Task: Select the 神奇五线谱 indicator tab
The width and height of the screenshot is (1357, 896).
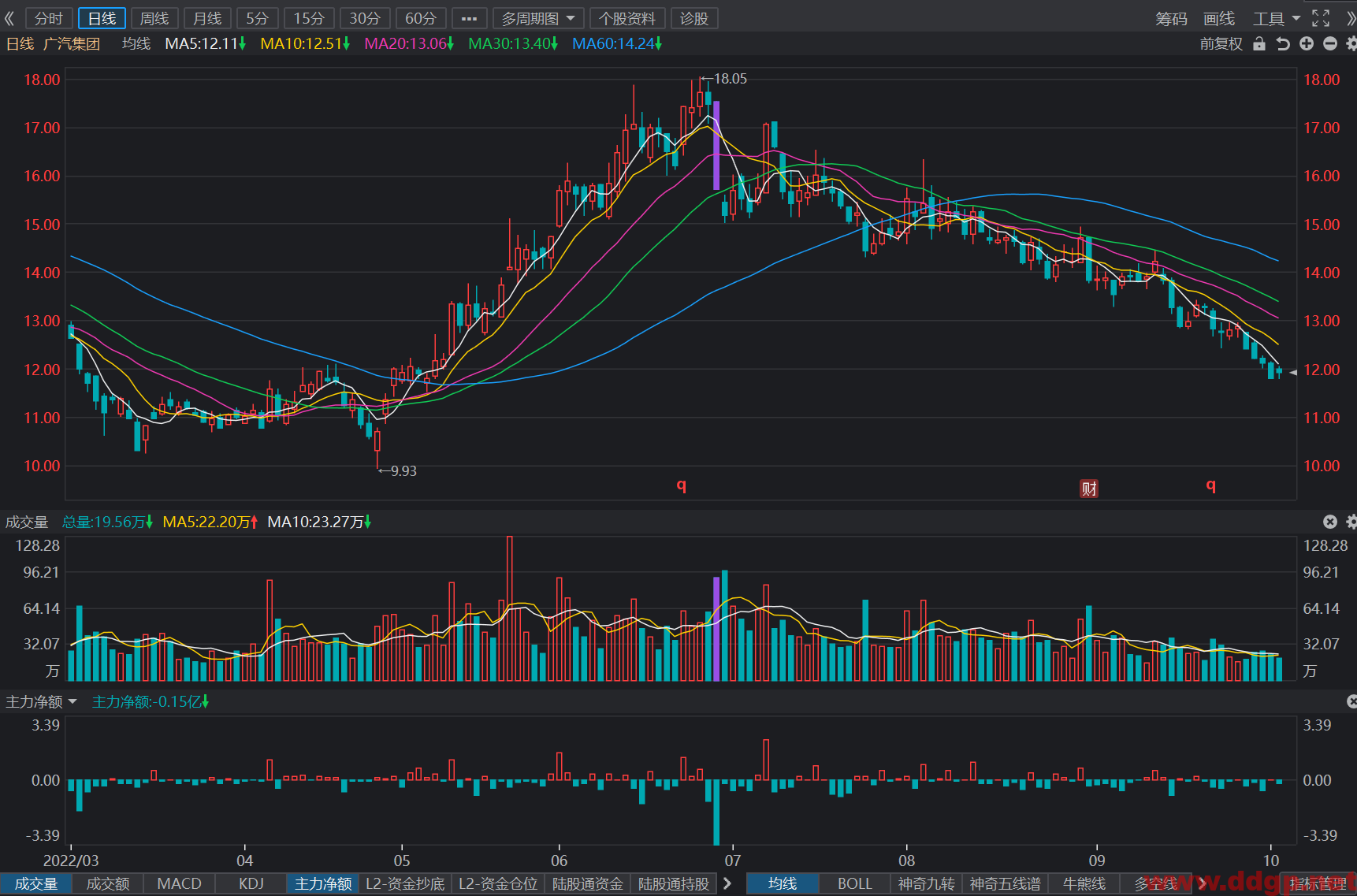Action: click(x=1005, y=884)
